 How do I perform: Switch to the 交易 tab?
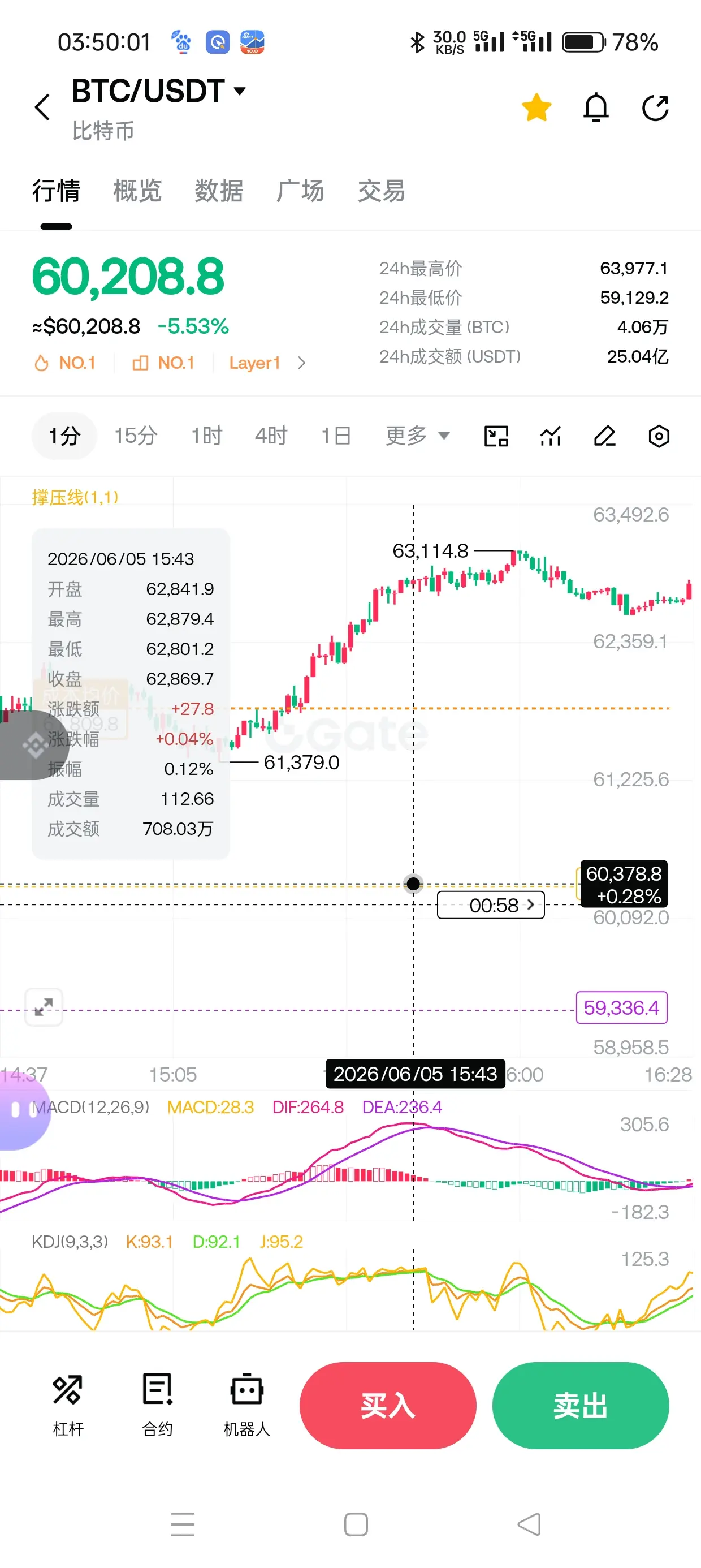tap(382, 191)
